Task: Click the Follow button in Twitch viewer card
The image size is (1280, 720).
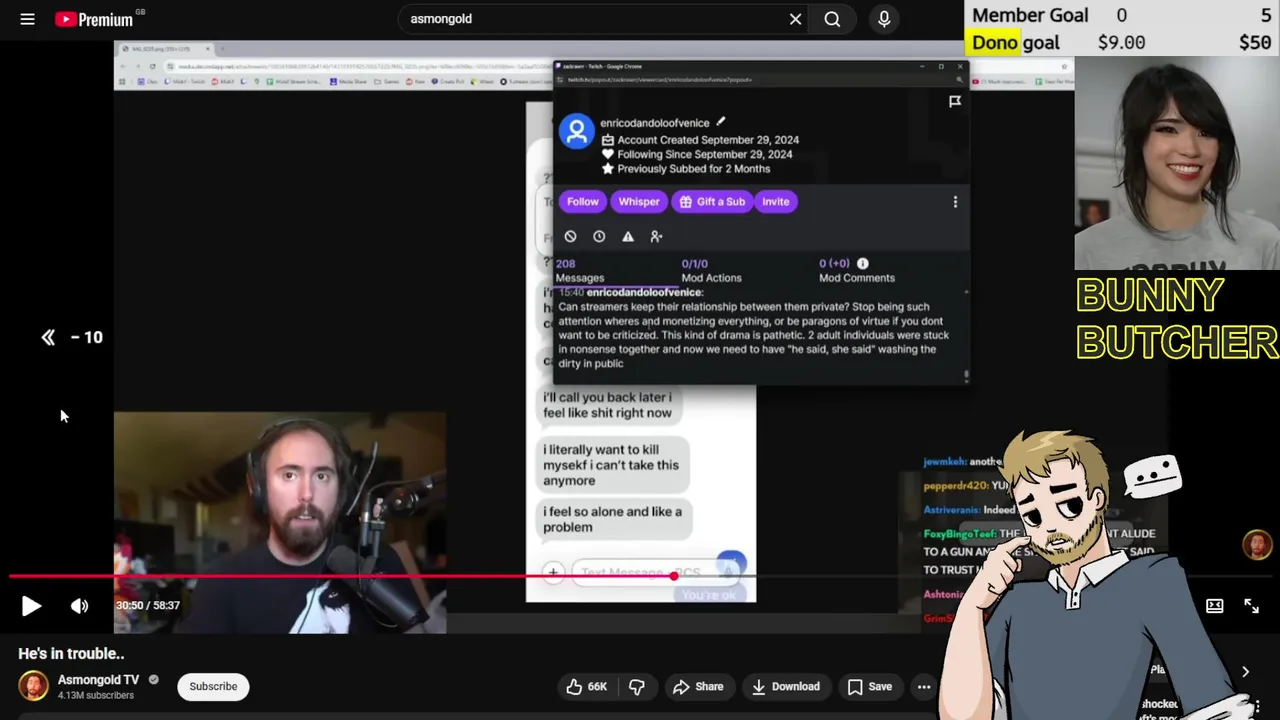Action: point(583,201)
